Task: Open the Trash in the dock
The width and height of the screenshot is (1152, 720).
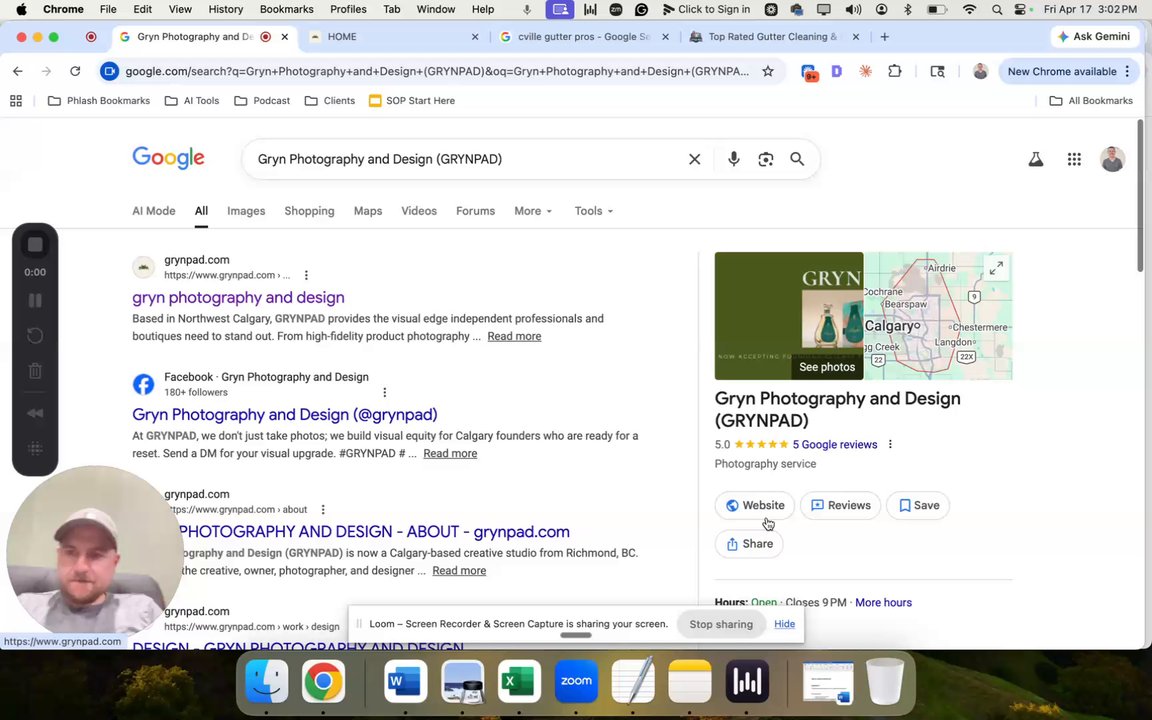Action: (885, 681)
